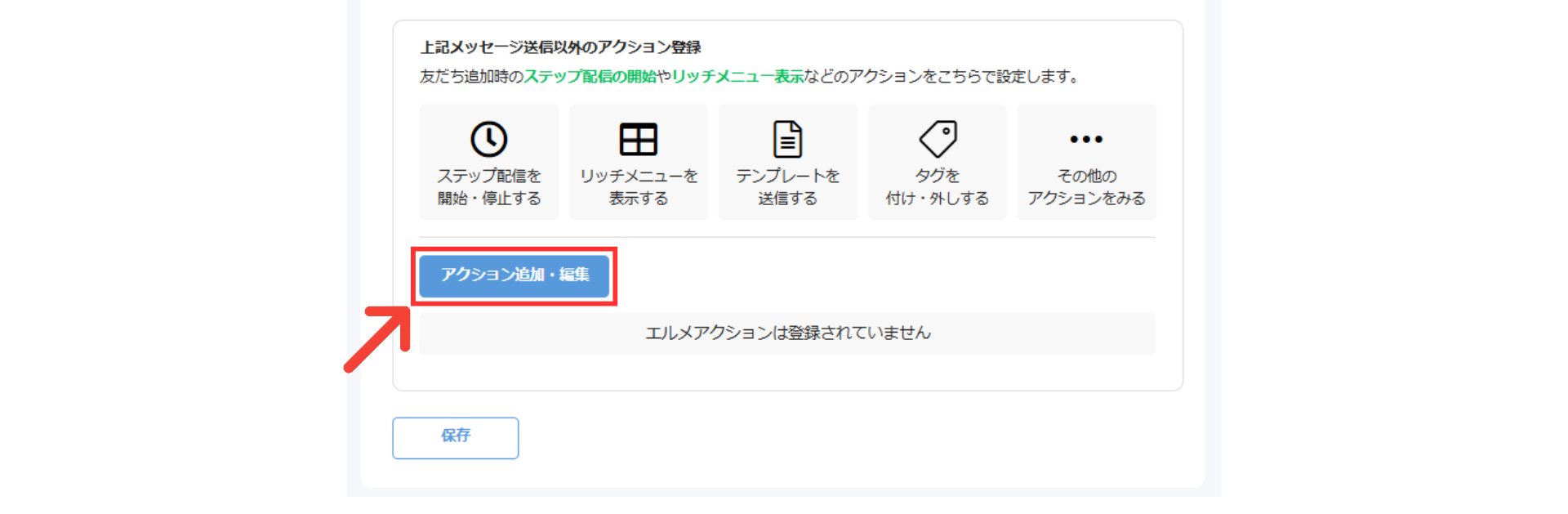Follow the green リッチメニュー表示 link
The image size is (1568, 514).
pyautogui.click(x=737, y=77)
